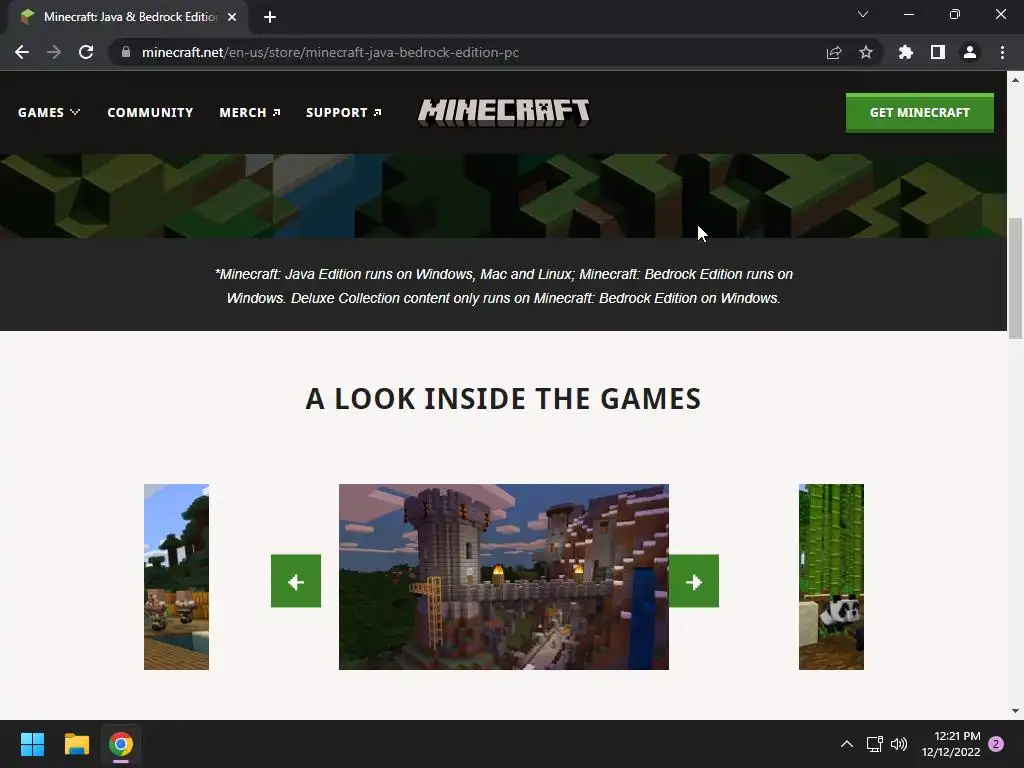The height and width of the screenshot is (768, 1024).
Task: Show next screenshot with right arrow
Action: (694, 581)
